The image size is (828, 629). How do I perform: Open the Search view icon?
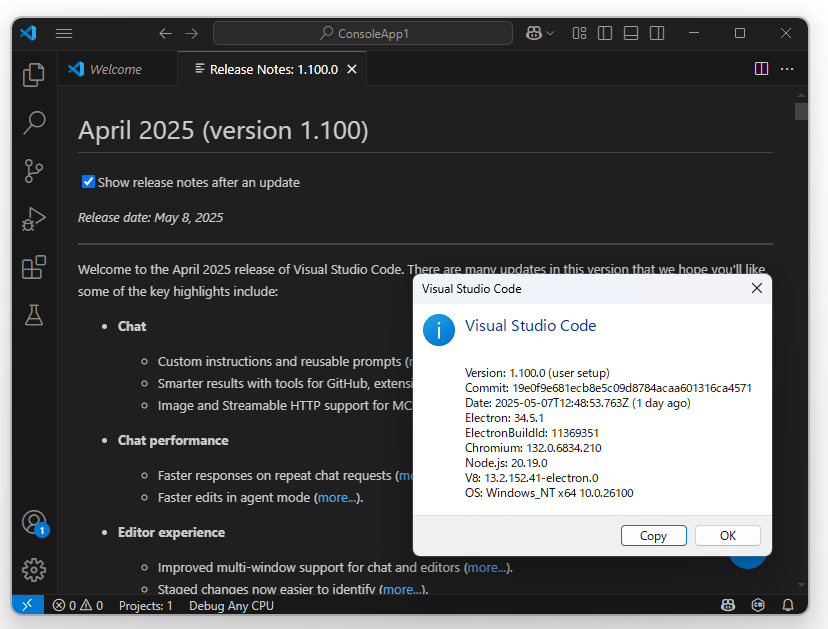point(34,123)
